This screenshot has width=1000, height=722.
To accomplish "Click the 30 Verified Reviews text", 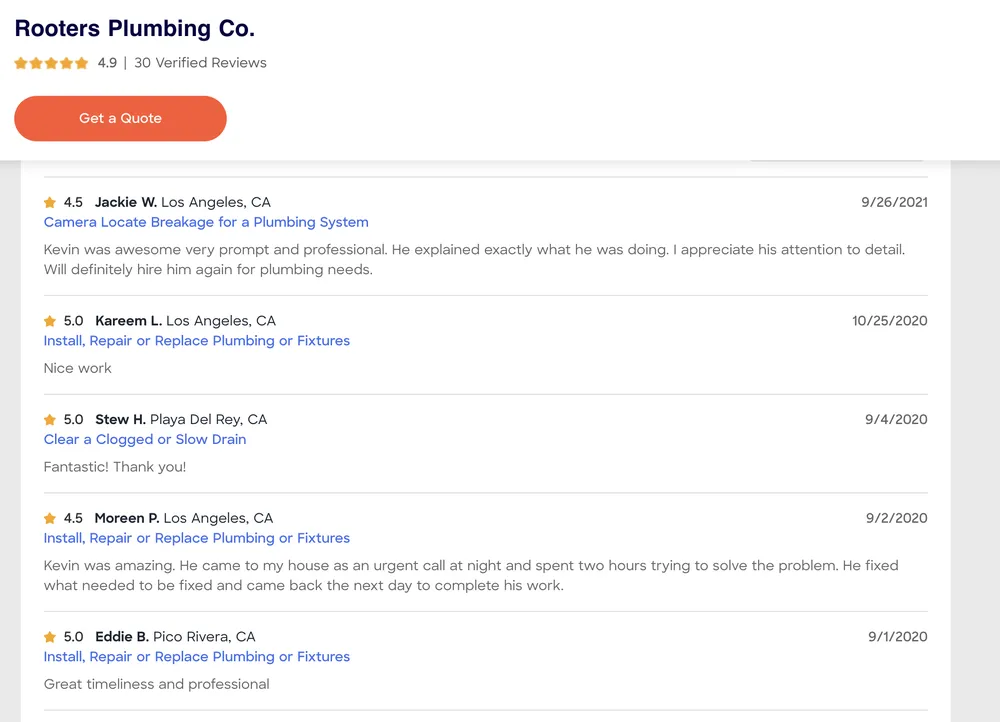I will coord(200,63).
